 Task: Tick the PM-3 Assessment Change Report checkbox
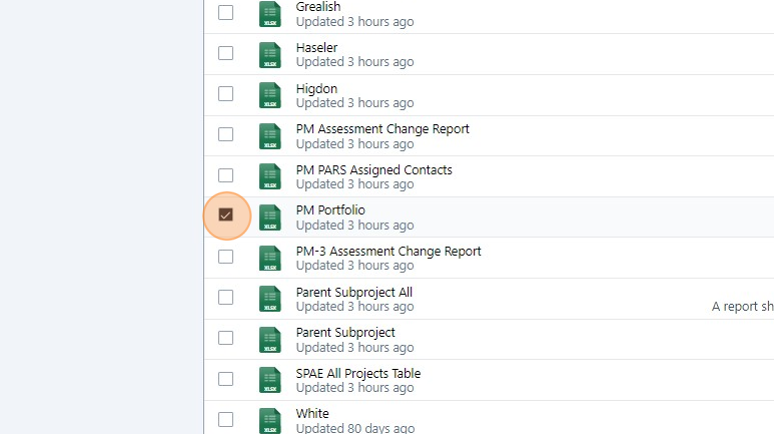point(226,256)
